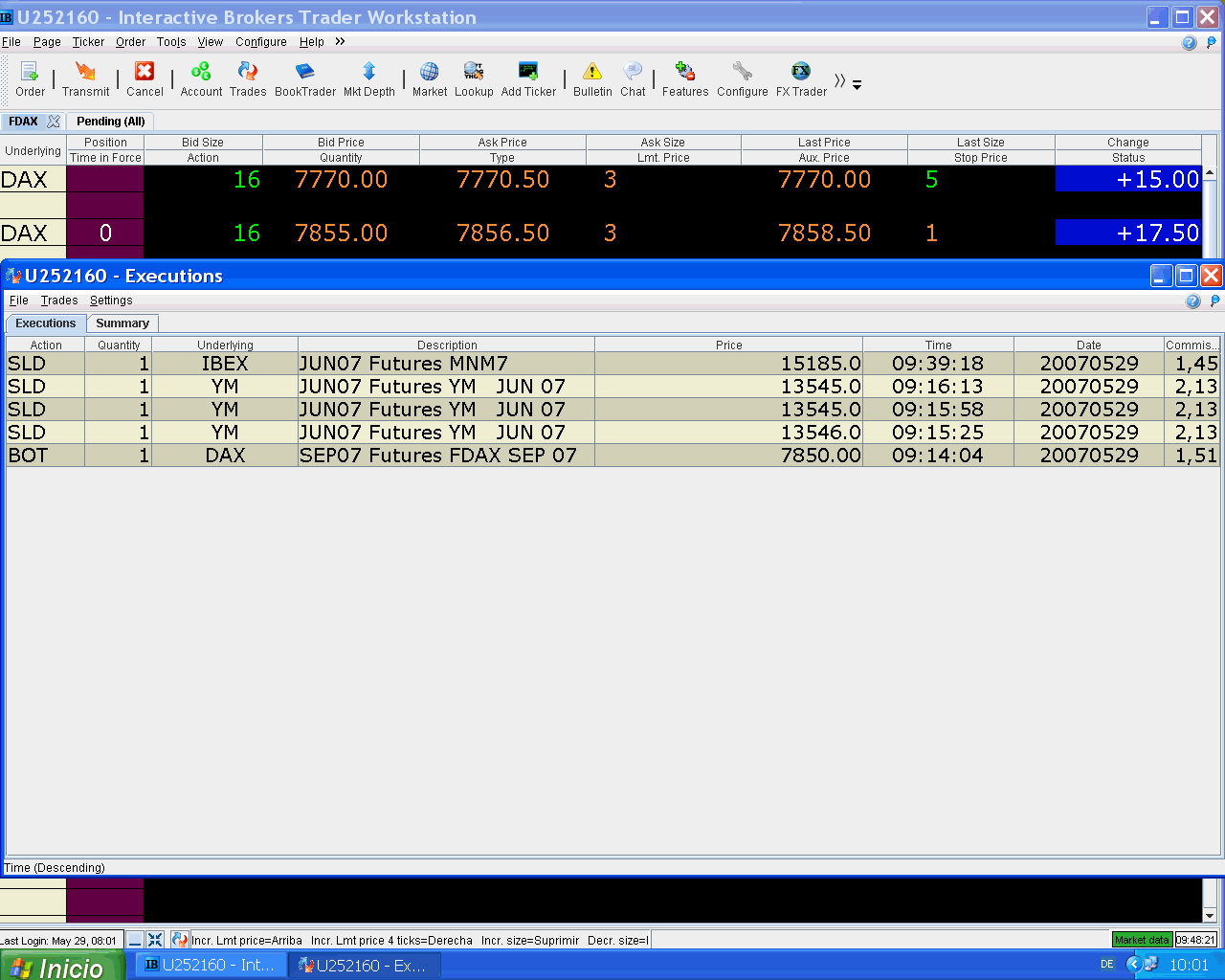Transmit the order using the Transmit icon
The image size is (1225, 980).
click(85, 79)
